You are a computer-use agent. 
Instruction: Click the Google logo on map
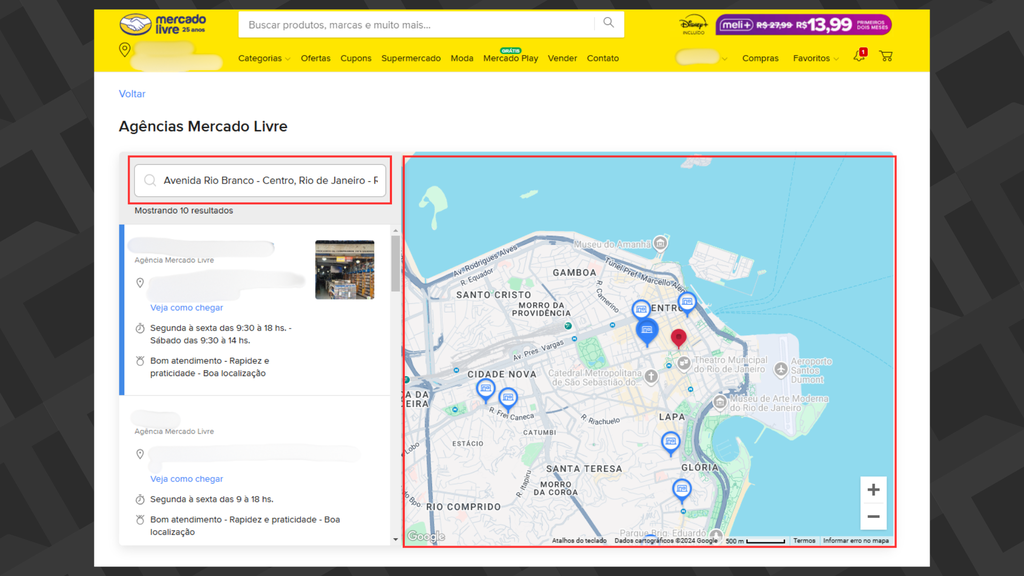coord(426,536)
